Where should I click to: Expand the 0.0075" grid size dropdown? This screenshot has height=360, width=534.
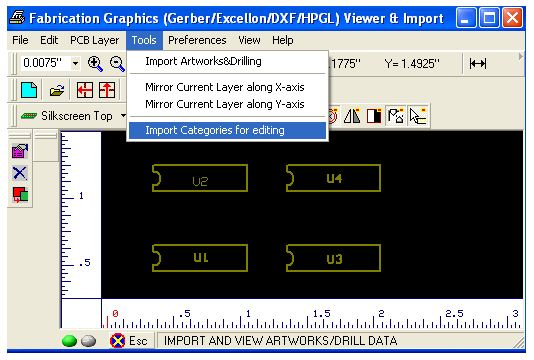pos(75,63)
